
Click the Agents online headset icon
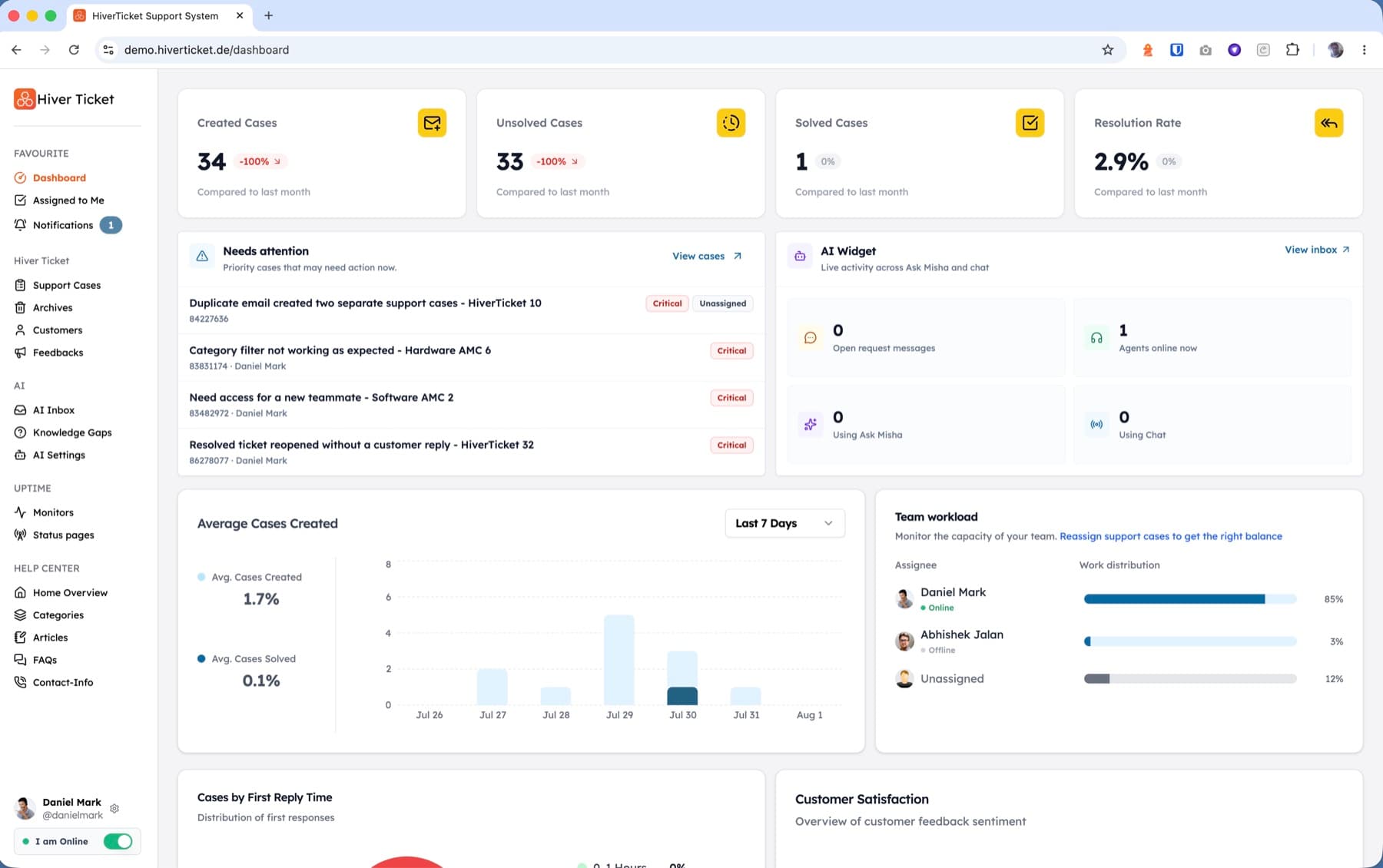tap(1096, 338)
